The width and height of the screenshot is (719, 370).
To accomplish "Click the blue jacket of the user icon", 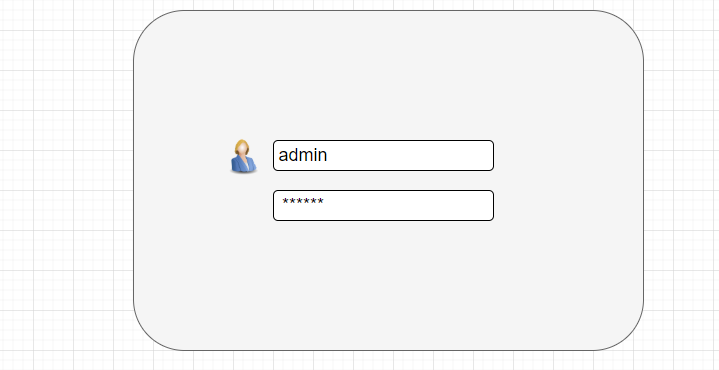I will pyautogui.click(x=243, y=165).
